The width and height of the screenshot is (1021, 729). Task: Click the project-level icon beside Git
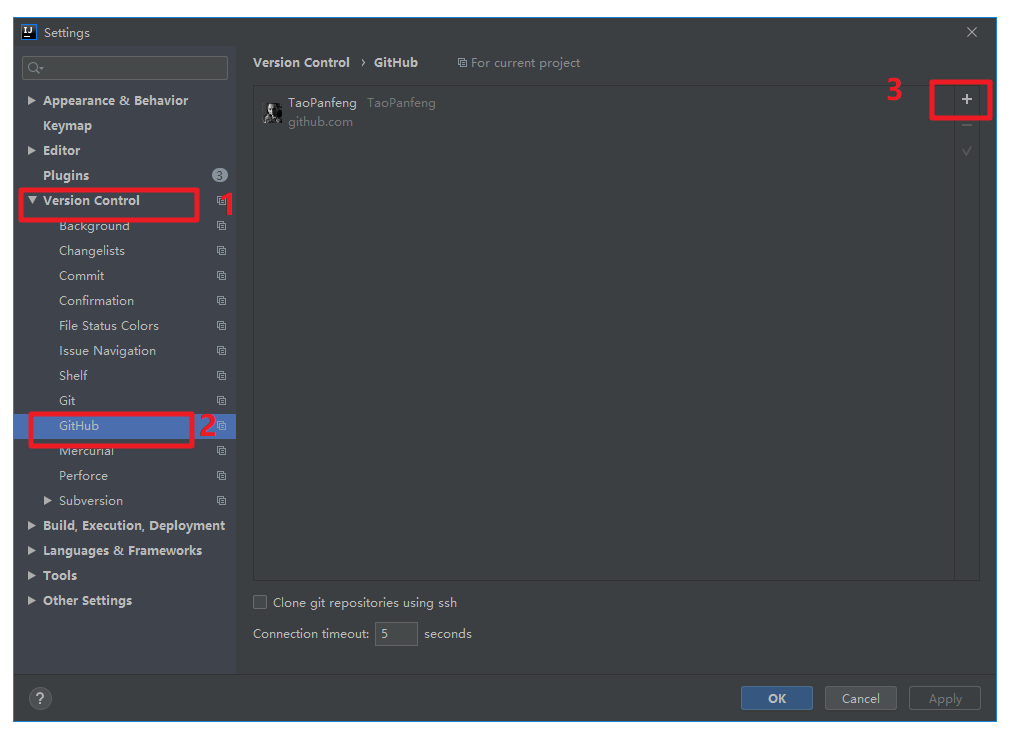click(x=221, y=400)
